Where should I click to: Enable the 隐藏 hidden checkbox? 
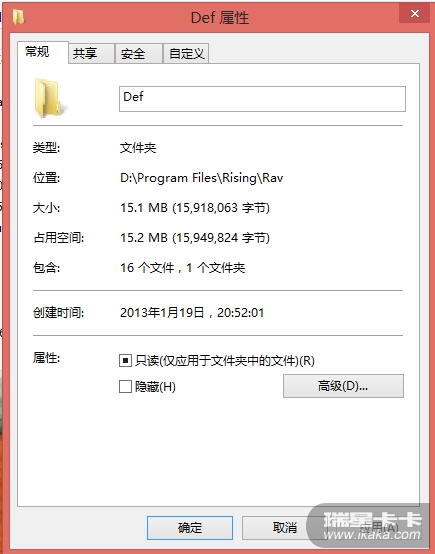tap(125, 387)
